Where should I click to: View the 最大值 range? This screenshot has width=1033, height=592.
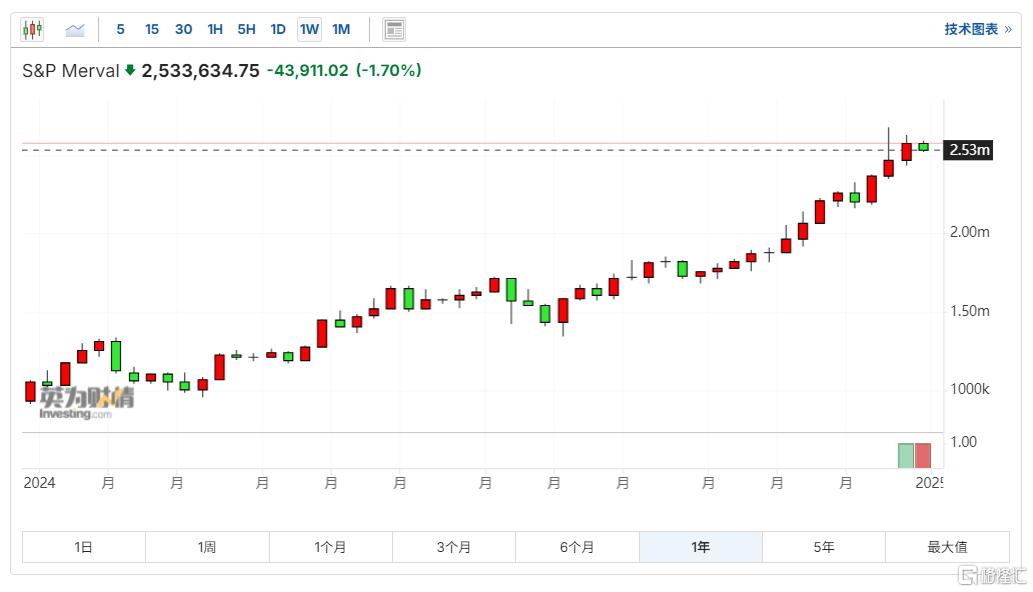(947, 547)
